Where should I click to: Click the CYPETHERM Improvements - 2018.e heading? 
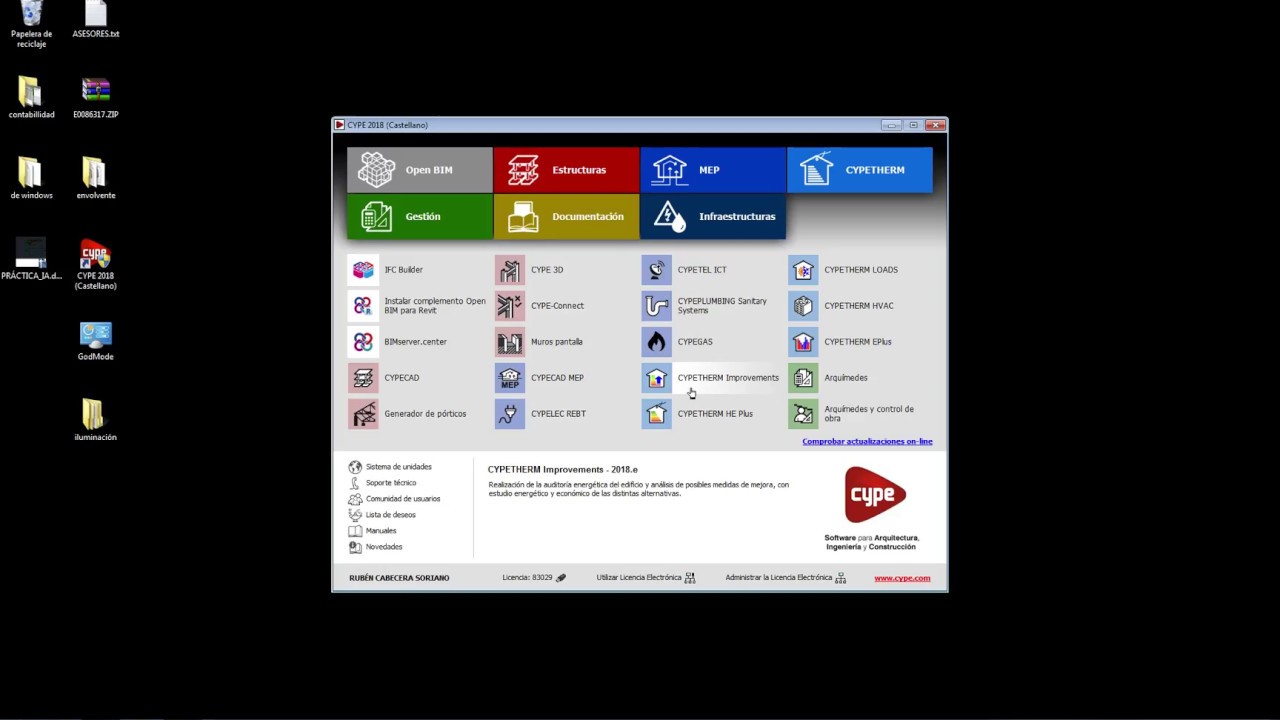coord(562,469)
